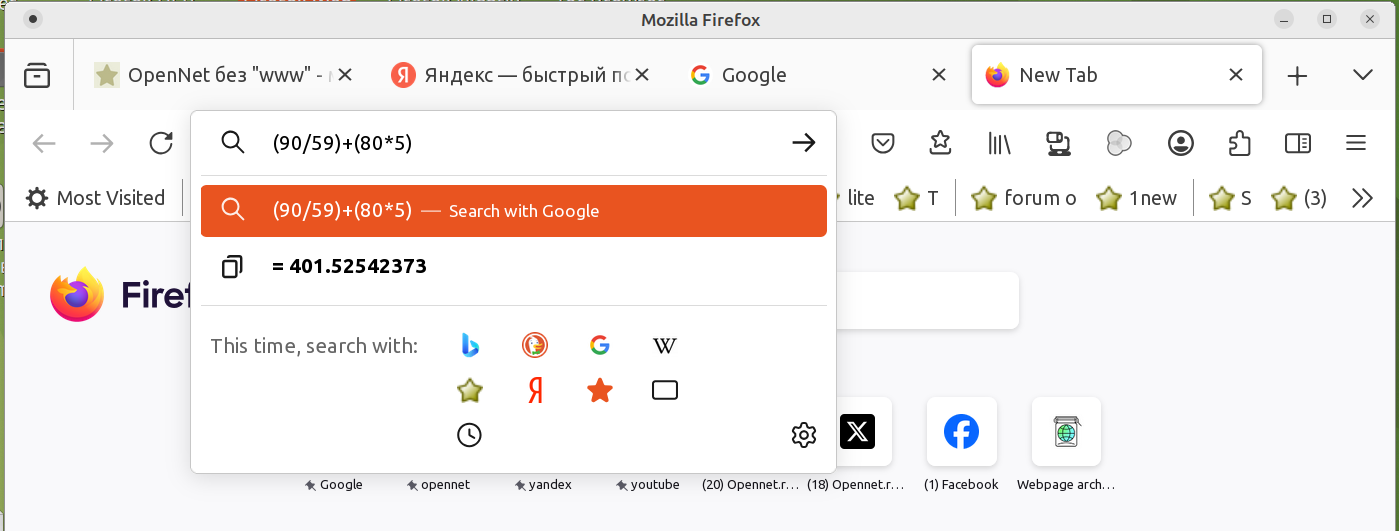Viewport: 1399px width, 531px height.
Task: Search this time with DuckDuckGo
Action: coord(535,346)
